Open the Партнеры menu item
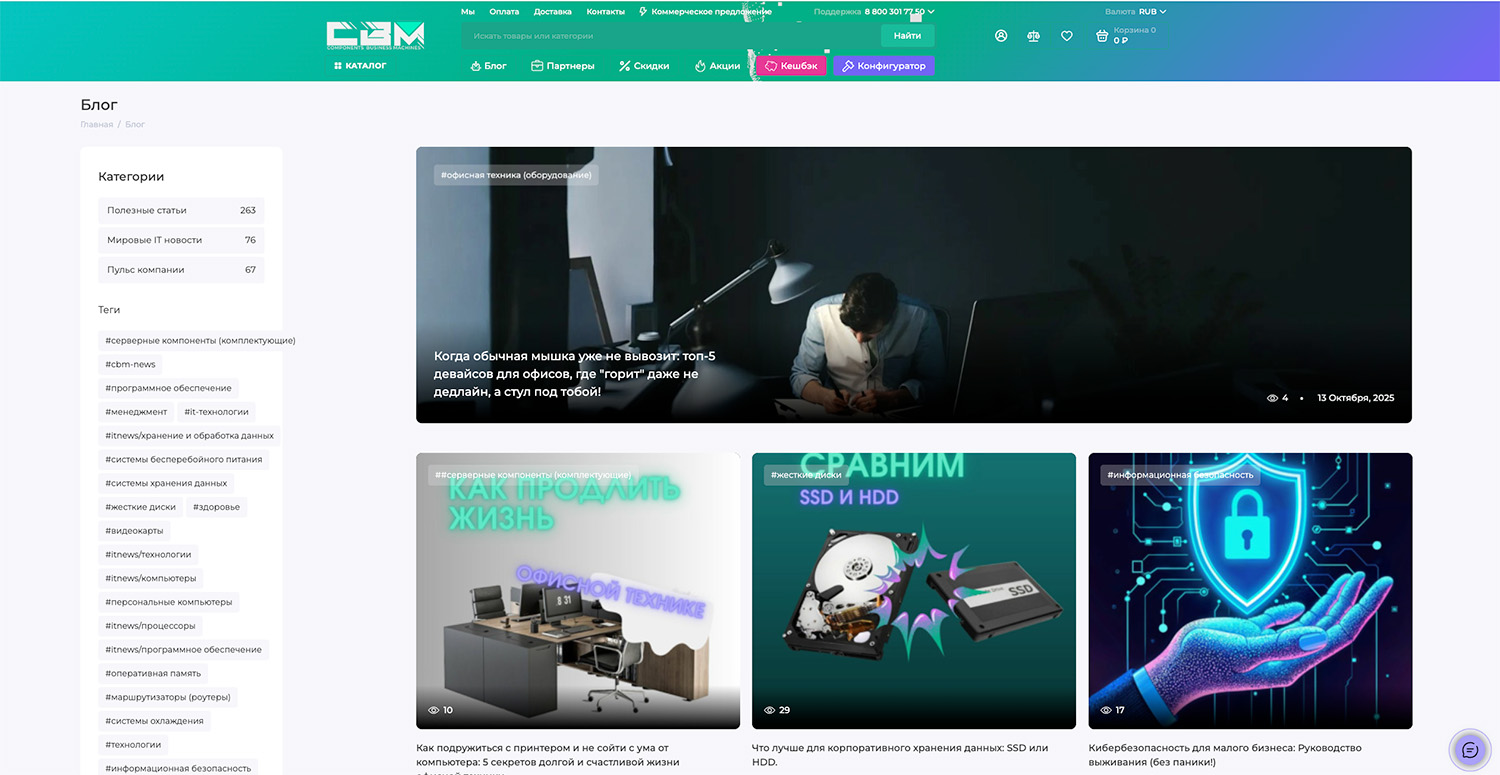The image size is (1500, 775). tap(563, 66)
